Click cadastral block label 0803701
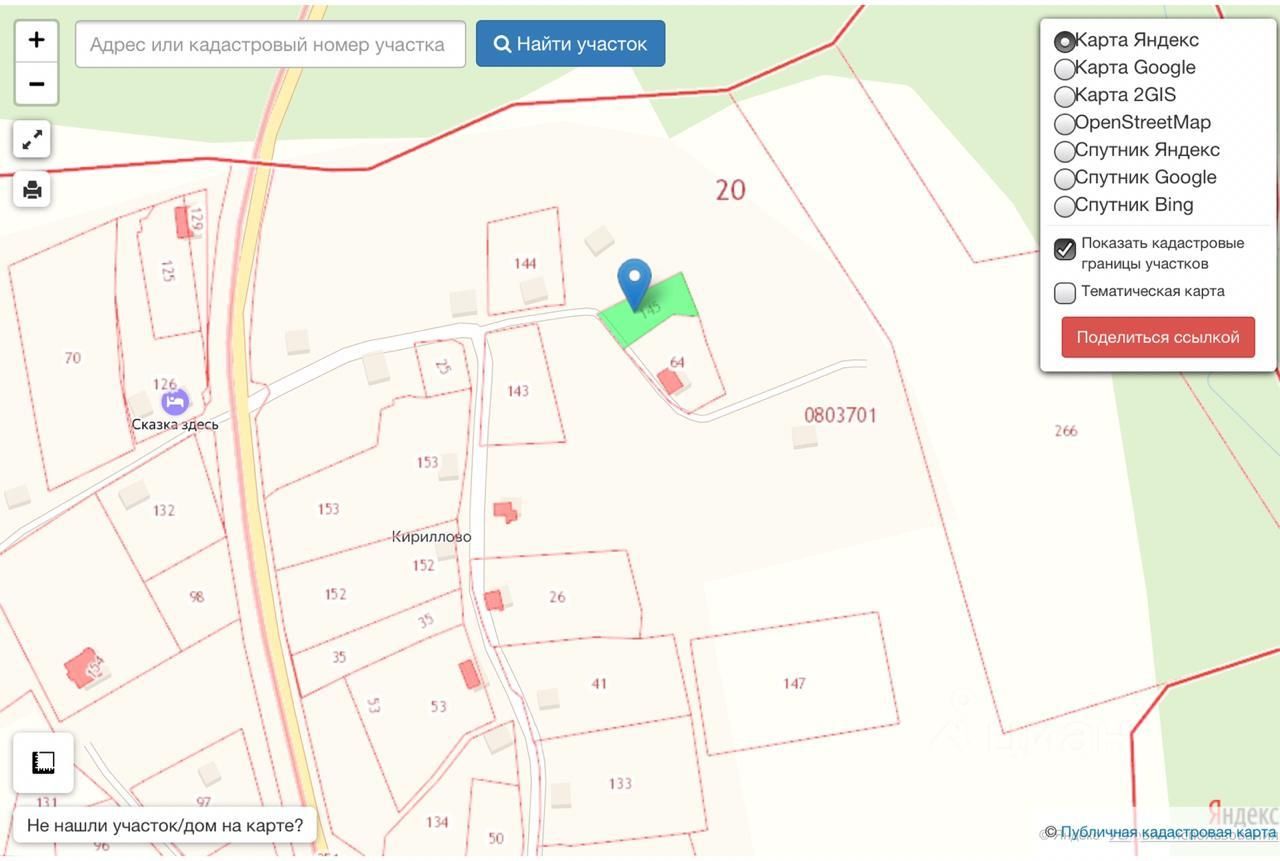Image resolution: width=1280 pixels, height=861 pixels. point(840,415)
